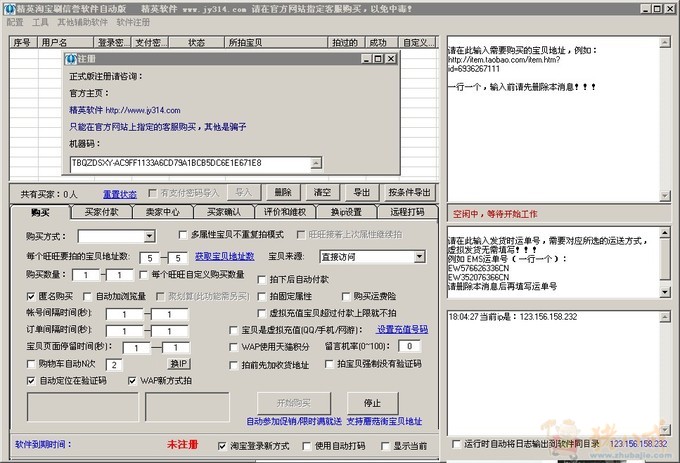The image size is (680, 463).
Task: Click the 导出 button
Action: (361, 192)
